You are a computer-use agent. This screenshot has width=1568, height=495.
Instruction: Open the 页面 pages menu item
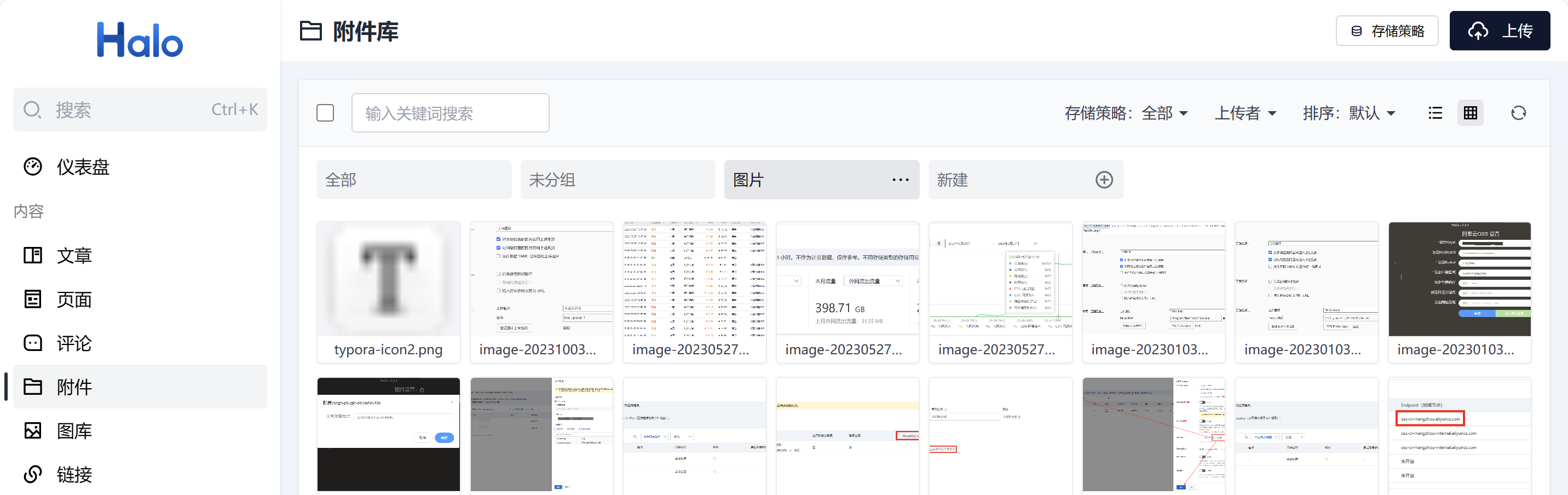140,299
